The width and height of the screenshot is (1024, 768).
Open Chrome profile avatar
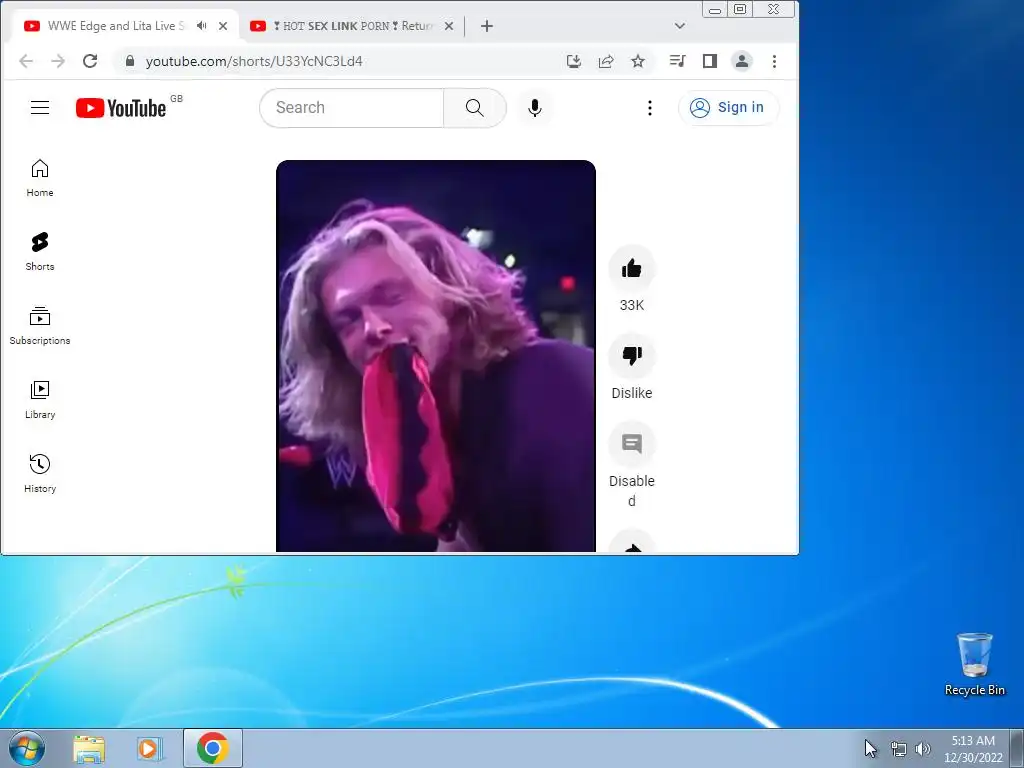pyautogui.click(x=742, y=61)
